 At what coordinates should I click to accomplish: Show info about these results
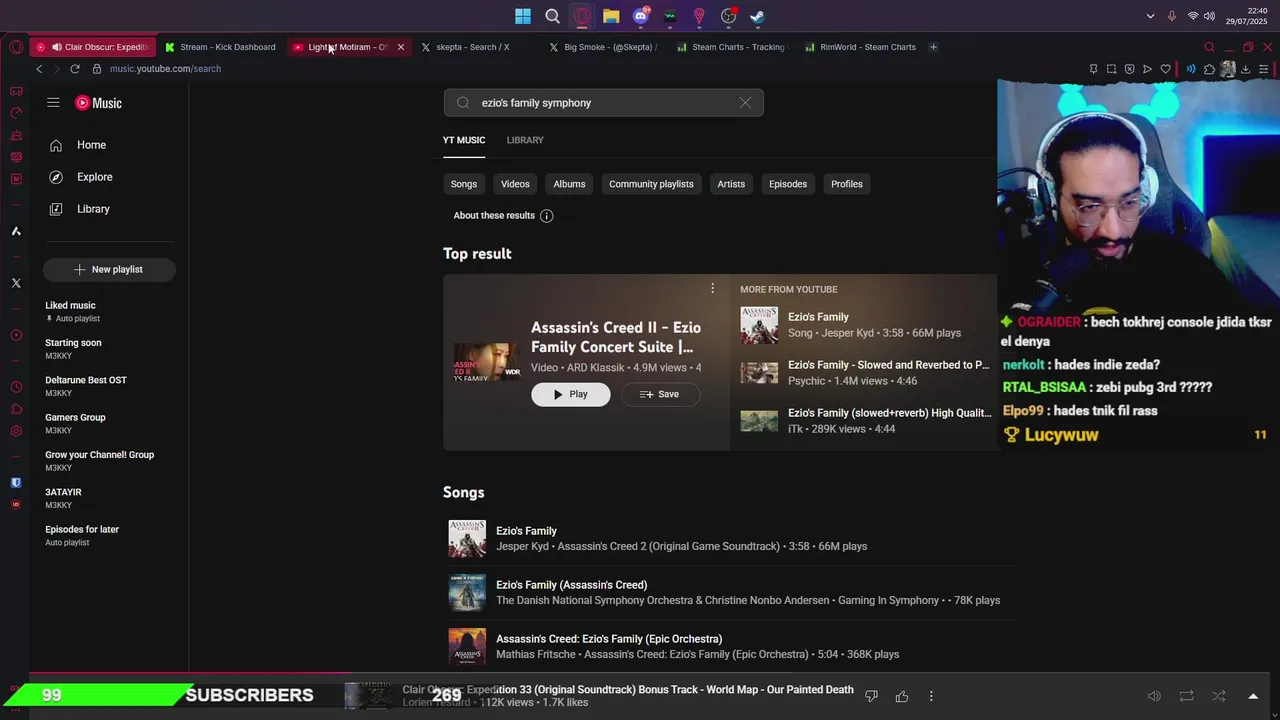pos(546,216)
